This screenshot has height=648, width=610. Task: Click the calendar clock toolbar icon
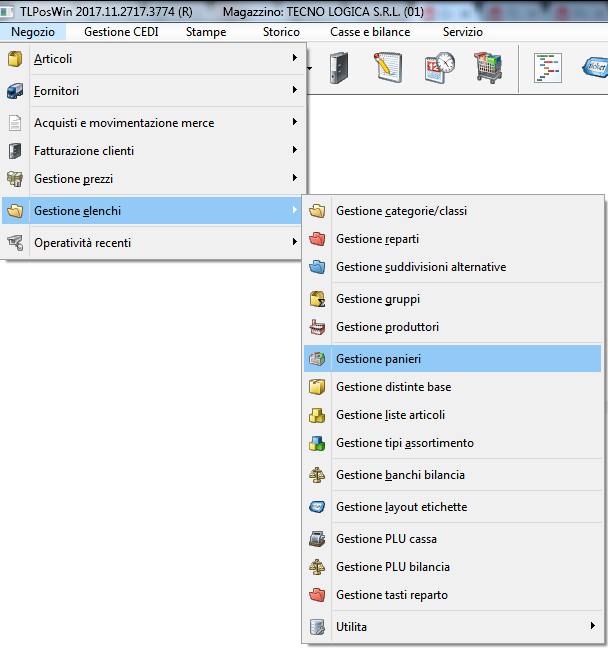coord(438,68)
